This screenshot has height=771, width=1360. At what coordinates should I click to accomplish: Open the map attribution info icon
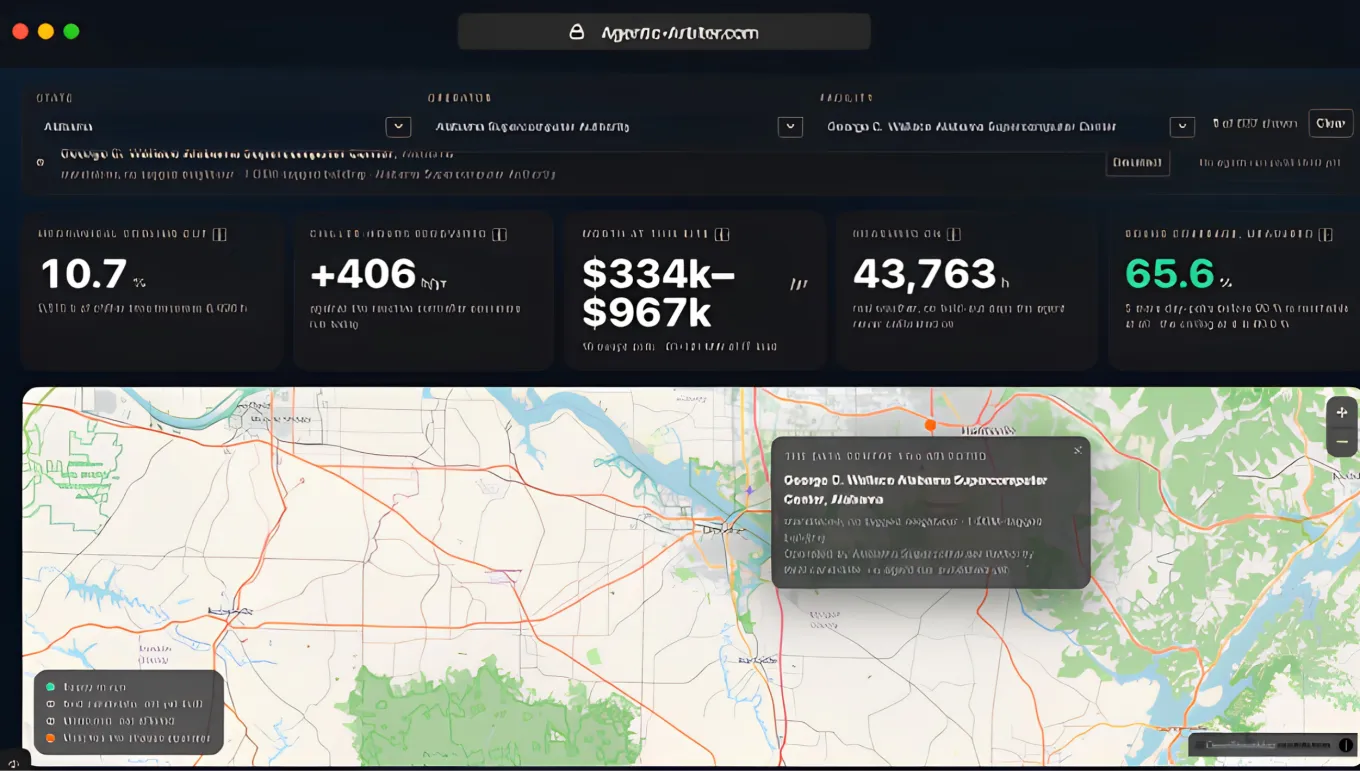click(x=1345, y=745)
